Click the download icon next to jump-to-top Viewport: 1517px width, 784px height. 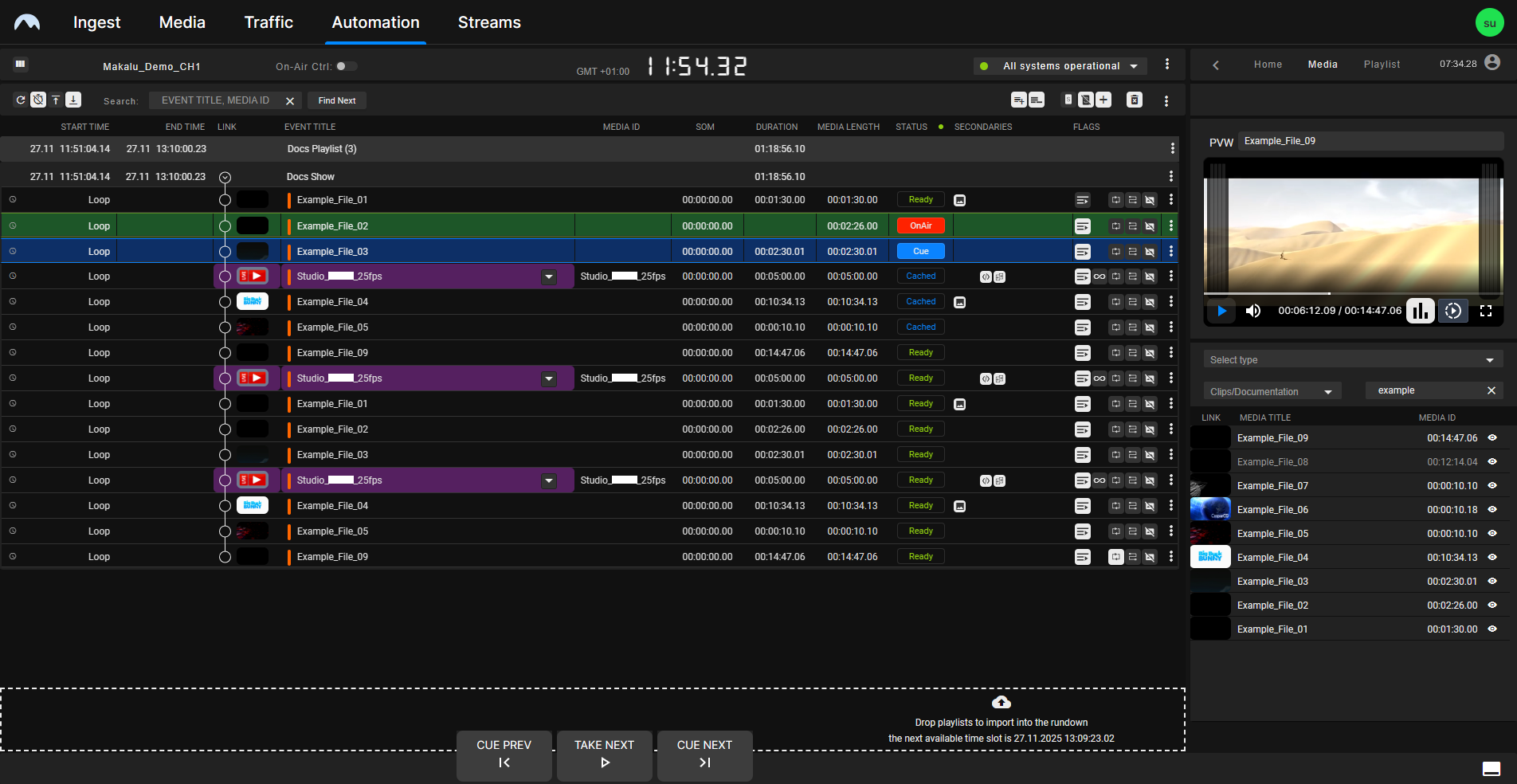click(73, 100)
